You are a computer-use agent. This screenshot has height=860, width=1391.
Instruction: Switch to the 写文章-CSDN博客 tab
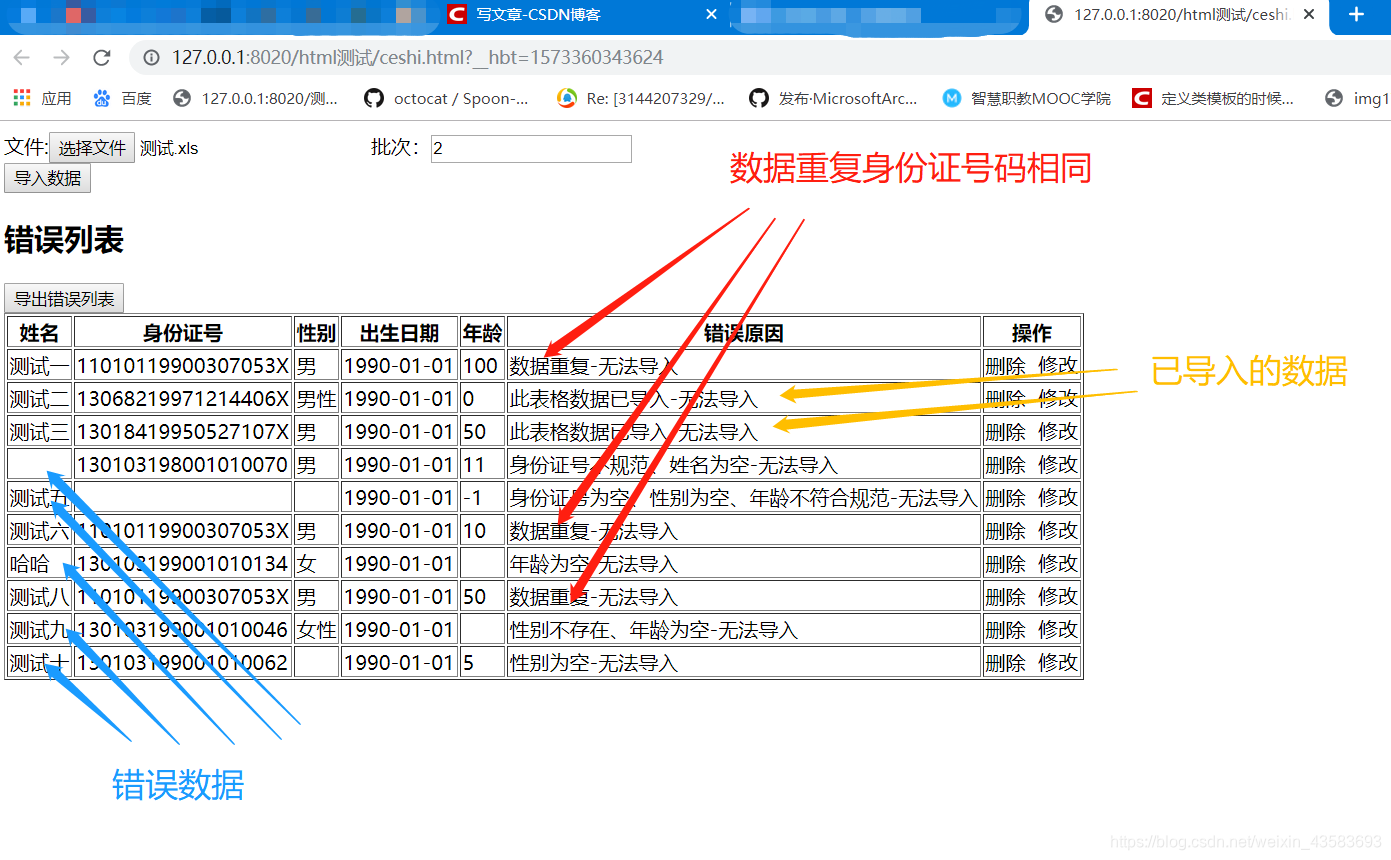click(x=585, y=15)
